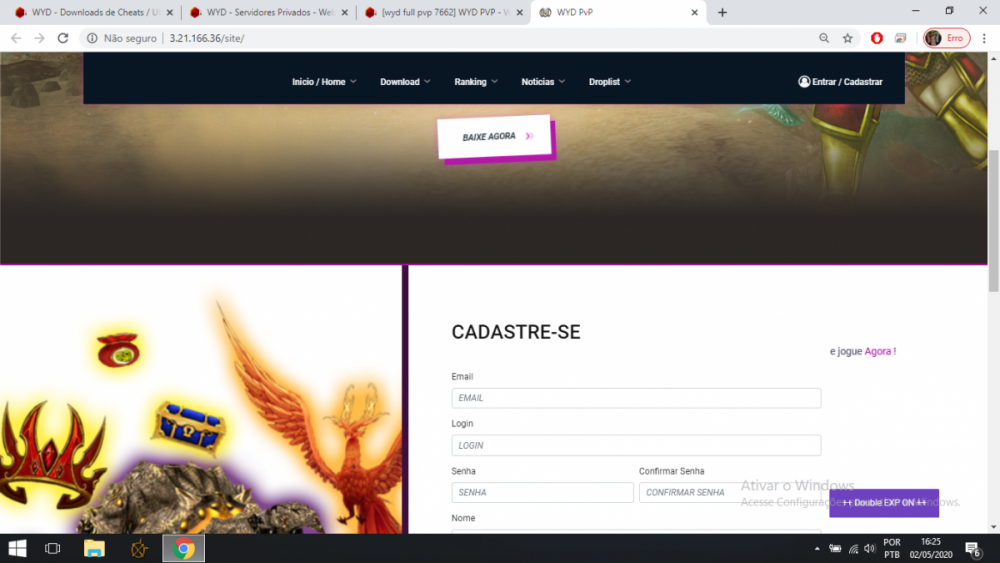Focus the CONFIRMAR SENHA input field
The height and width of the screenshot is (563, 1000).
click(730, 492)
